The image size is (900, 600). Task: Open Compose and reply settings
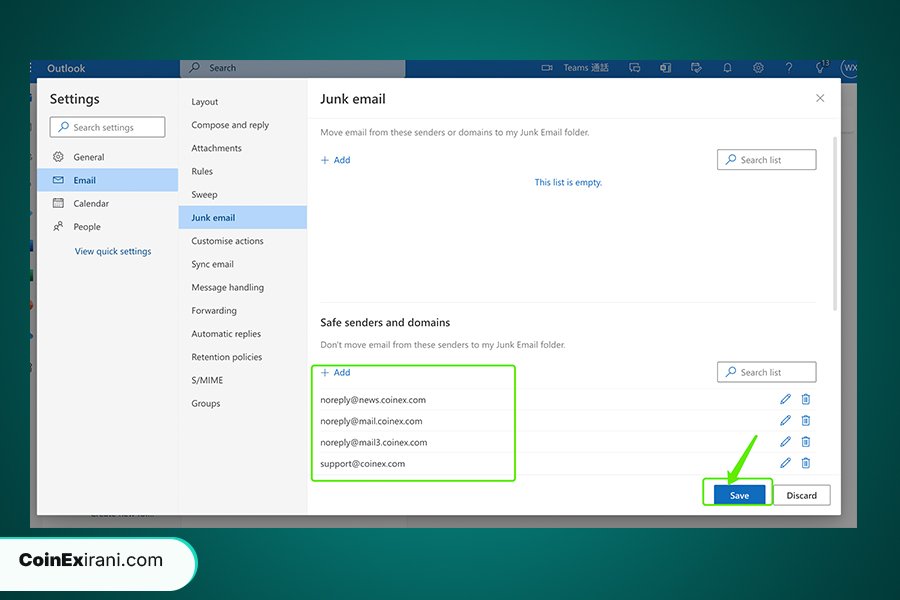[x=242, y=125]
